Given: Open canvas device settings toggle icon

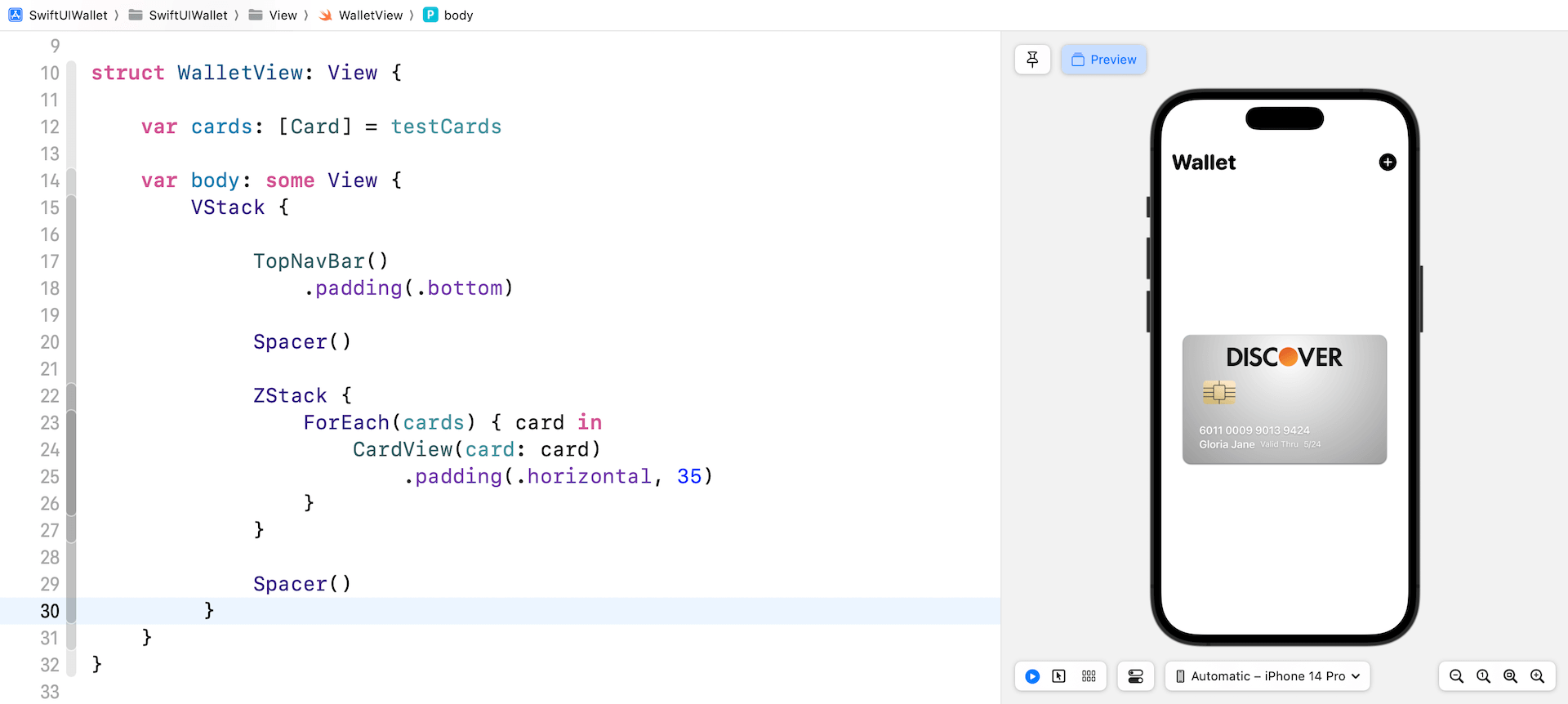Looking at the screenshot, I should [1135, 676].
